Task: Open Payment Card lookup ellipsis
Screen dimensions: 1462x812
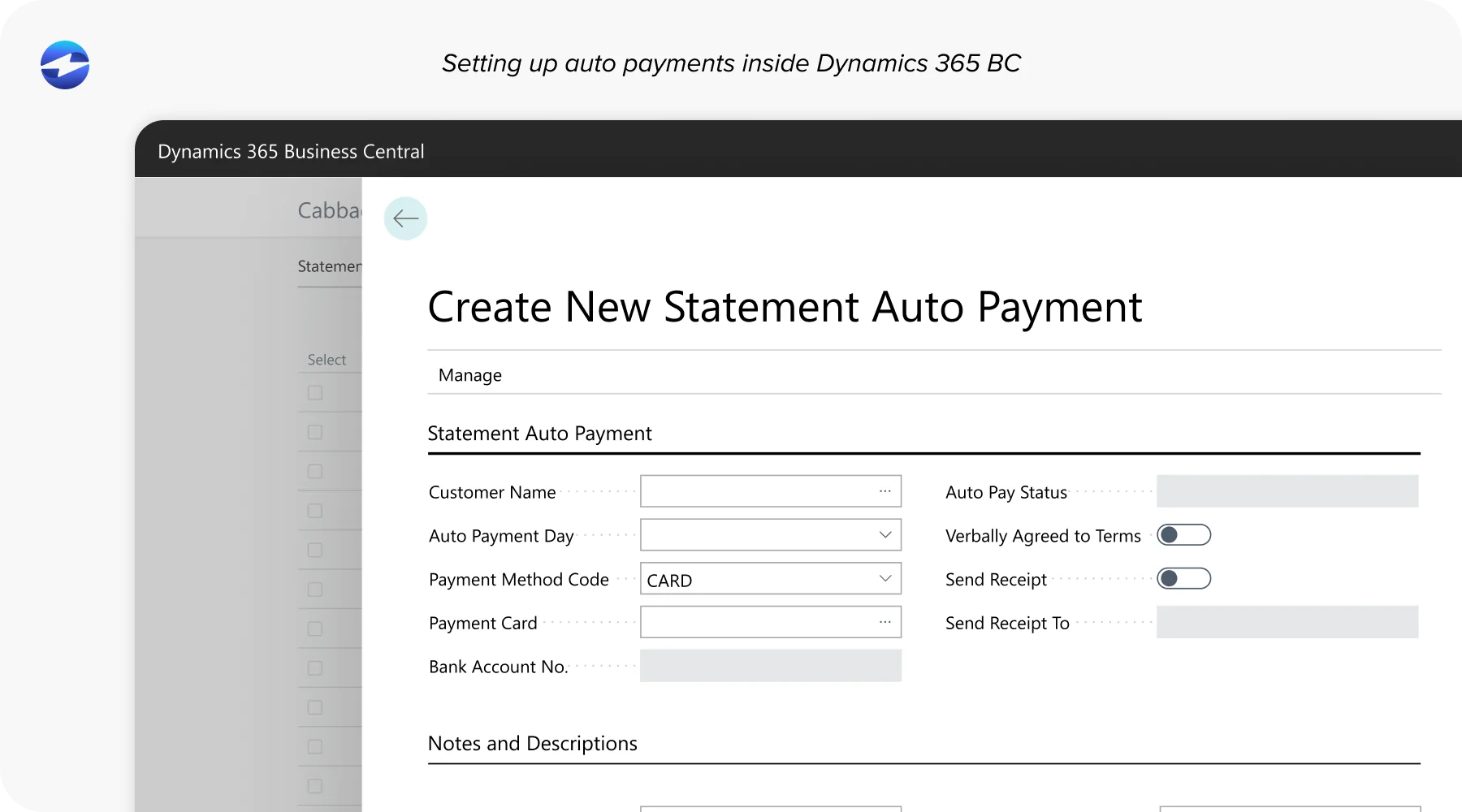Action: (x=885, y=622)
